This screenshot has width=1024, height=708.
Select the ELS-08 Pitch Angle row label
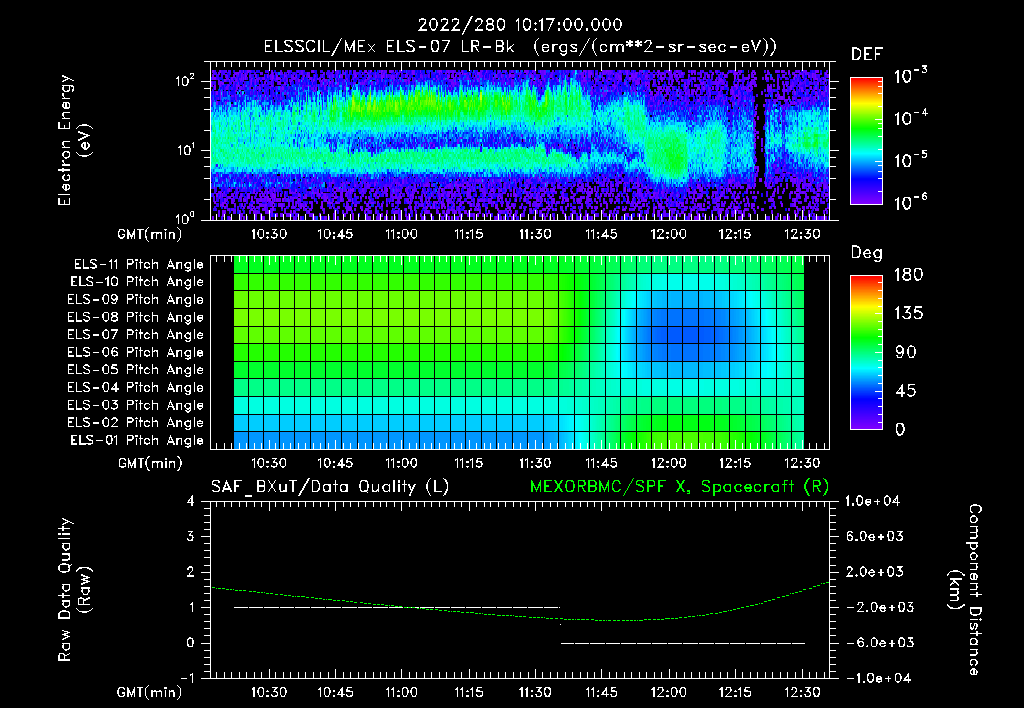coord(136,317)
